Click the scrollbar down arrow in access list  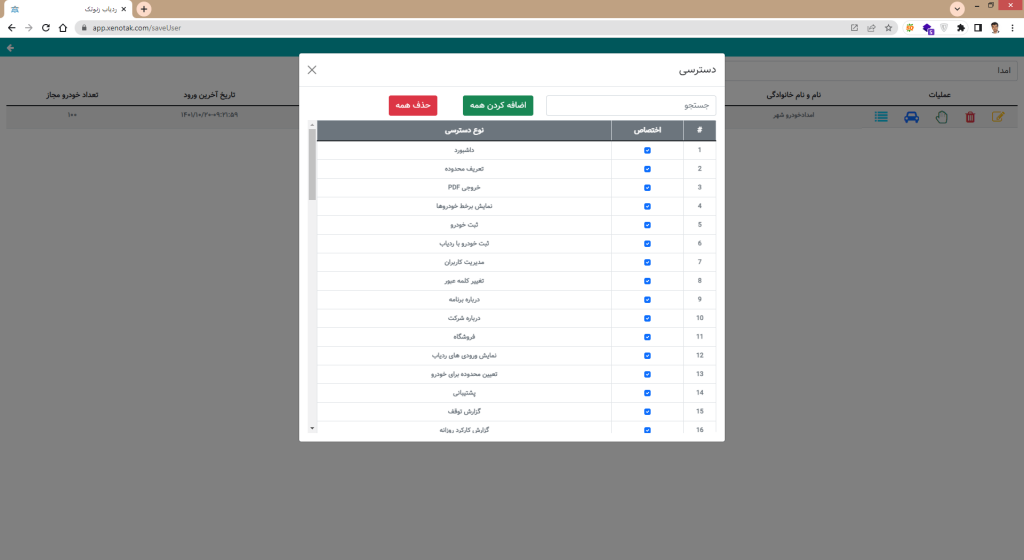[x=312, y=427]
